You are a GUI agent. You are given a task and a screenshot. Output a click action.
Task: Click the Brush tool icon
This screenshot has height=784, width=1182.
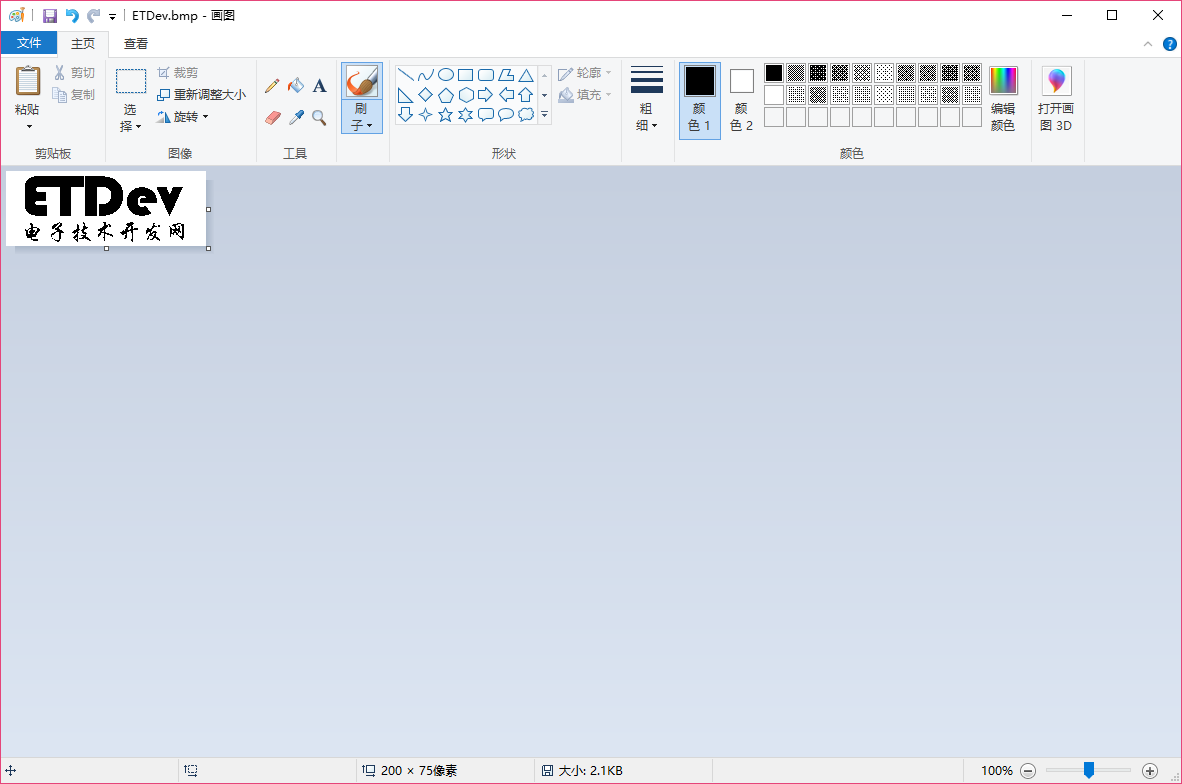(x=362, y=81)
